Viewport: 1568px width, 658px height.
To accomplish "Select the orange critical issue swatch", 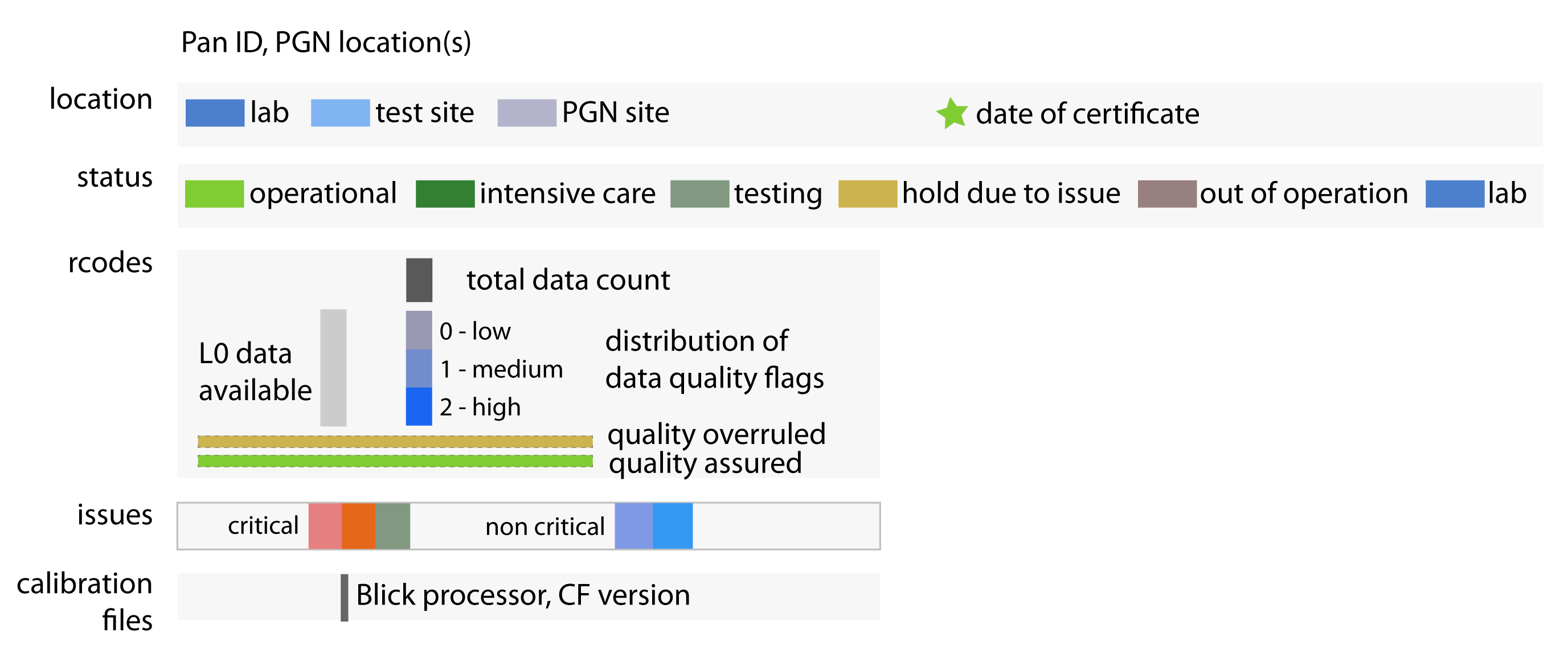I will click(x=358, y=526).
